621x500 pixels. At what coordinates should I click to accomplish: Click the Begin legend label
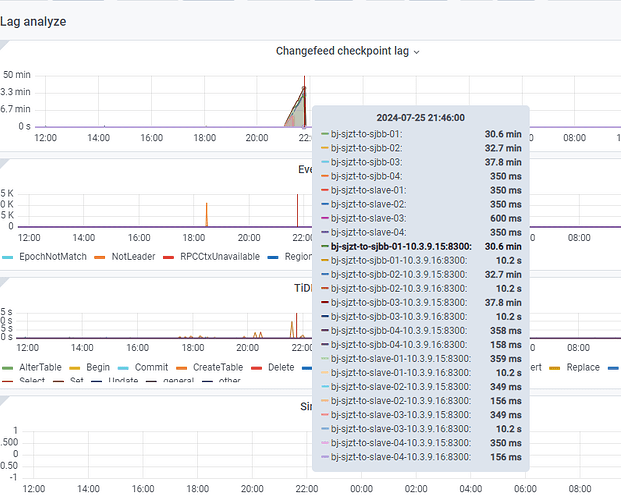click(x=98, y=367)
